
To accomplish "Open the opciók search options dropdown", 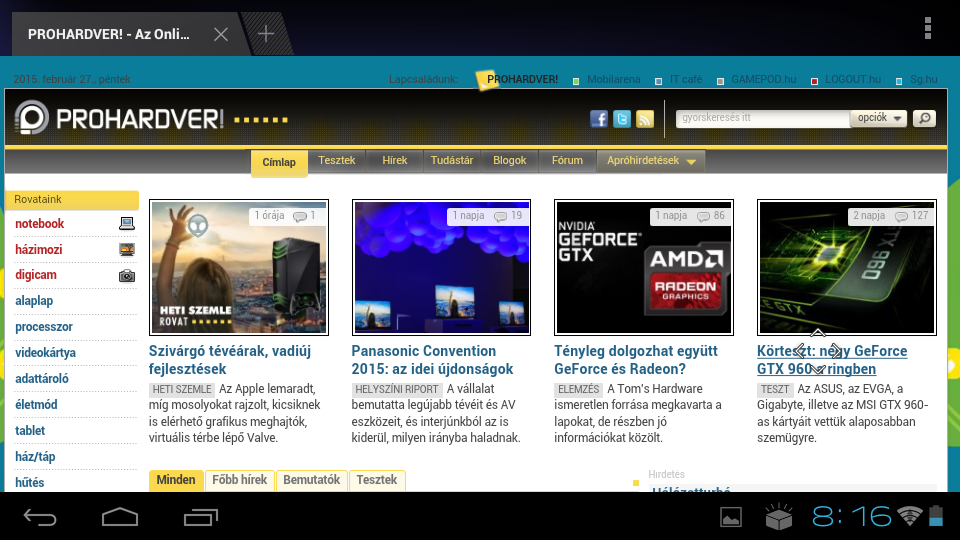I will [x=879, y=118].
